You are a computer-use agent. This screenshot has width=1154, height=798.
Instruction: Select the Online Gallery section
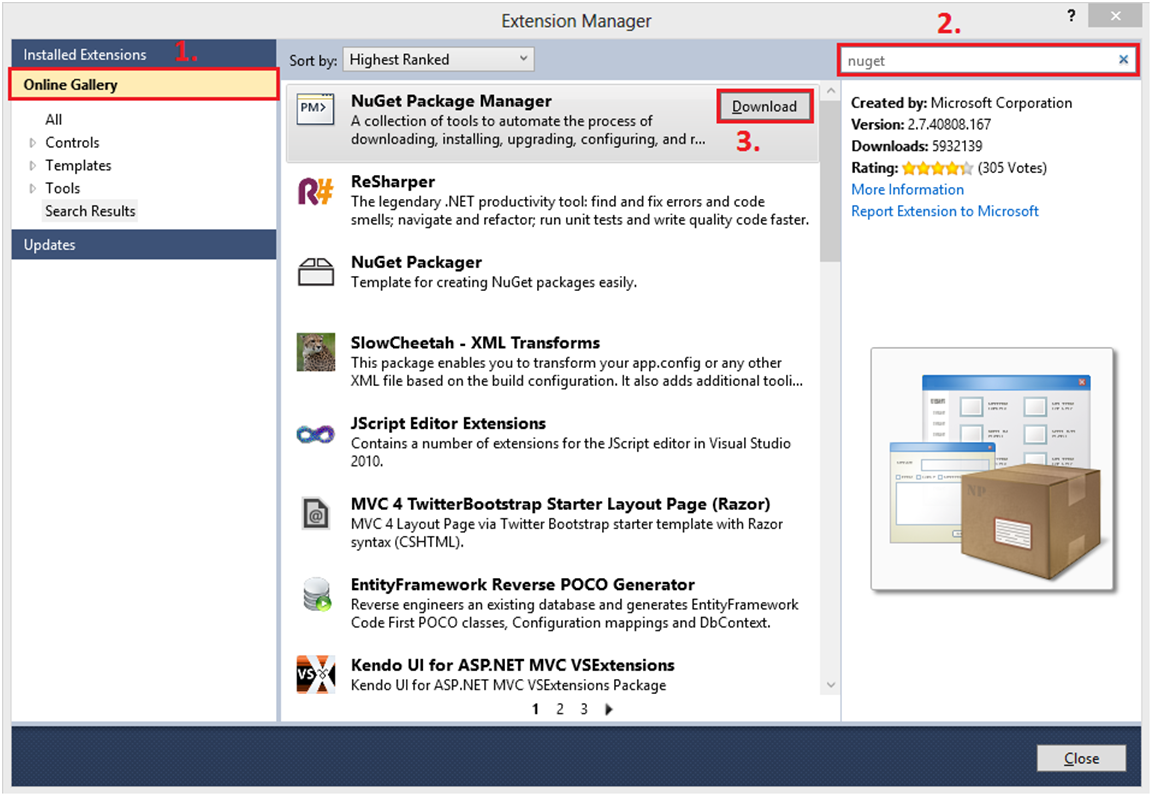point(144,85)
